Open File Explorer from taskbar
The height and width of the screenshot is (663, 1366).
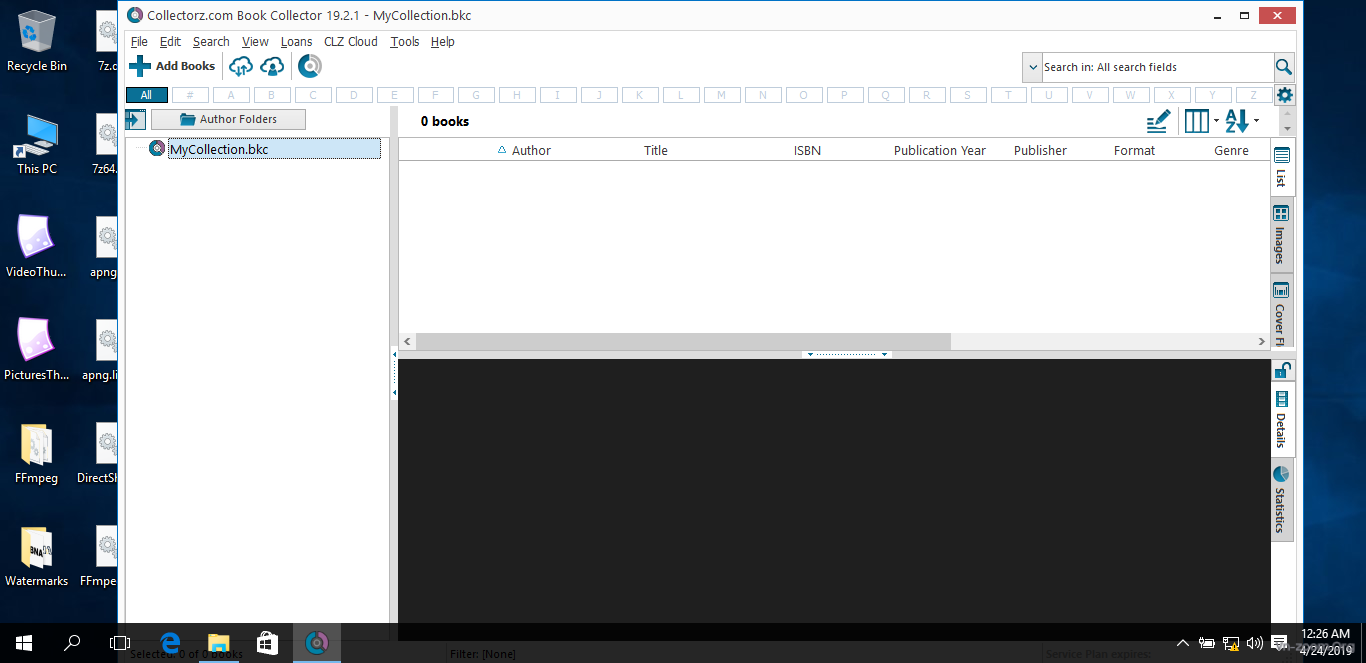click(219, 643)
